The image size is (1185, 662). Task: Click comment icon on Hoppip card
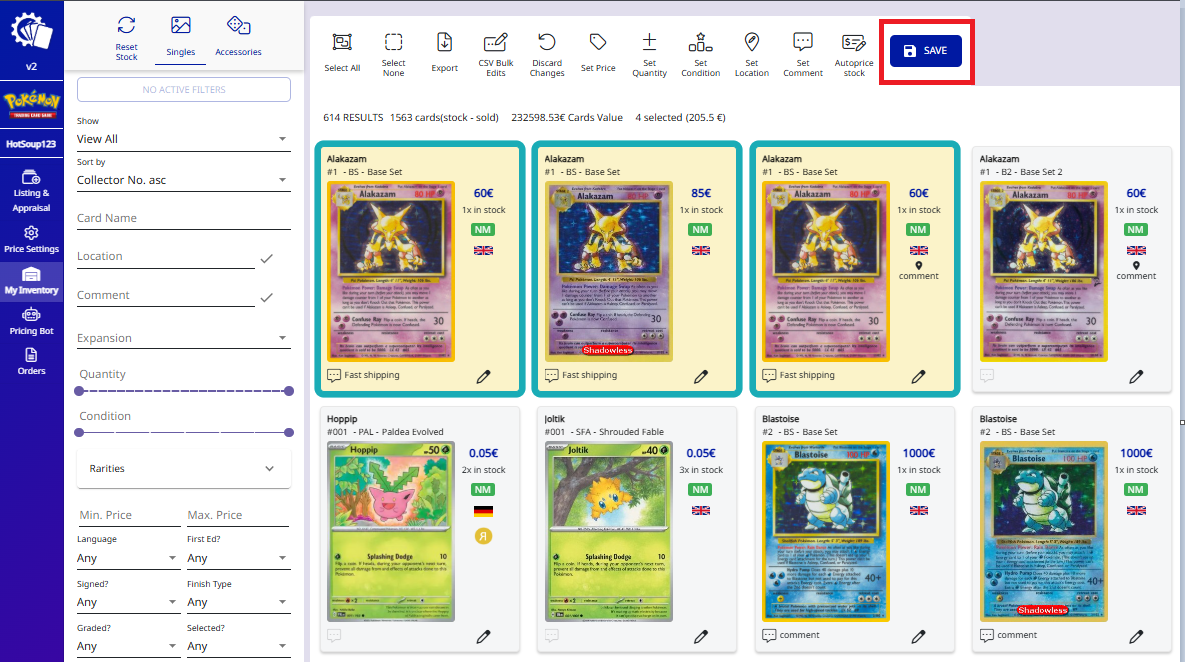pos(334,635)
